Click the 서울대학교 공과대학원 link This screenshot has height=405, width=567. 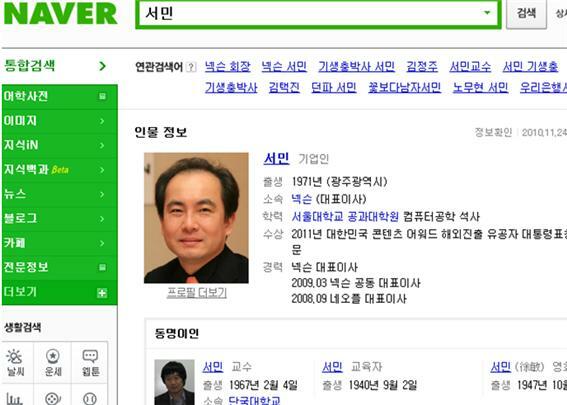345,217
